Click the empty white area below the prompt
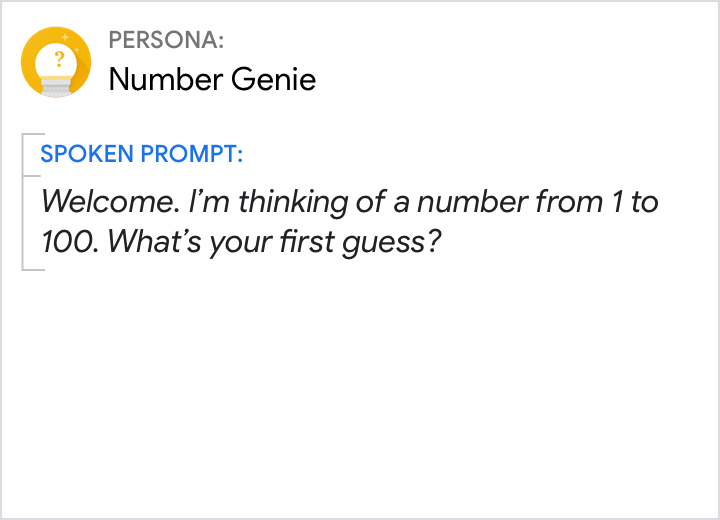The height and width of the screenshot is (520, 720). [x=360, y=400]
